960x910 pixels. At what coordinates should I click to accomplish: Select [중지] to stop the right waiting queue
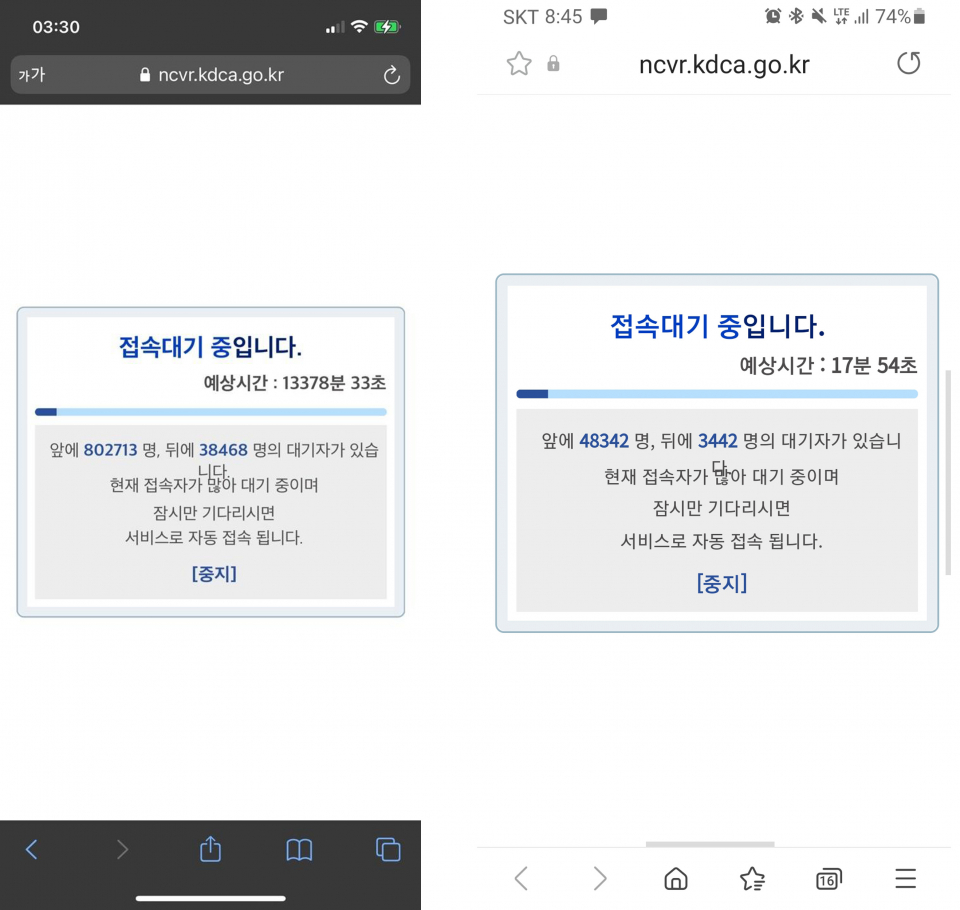coord(721,583)
